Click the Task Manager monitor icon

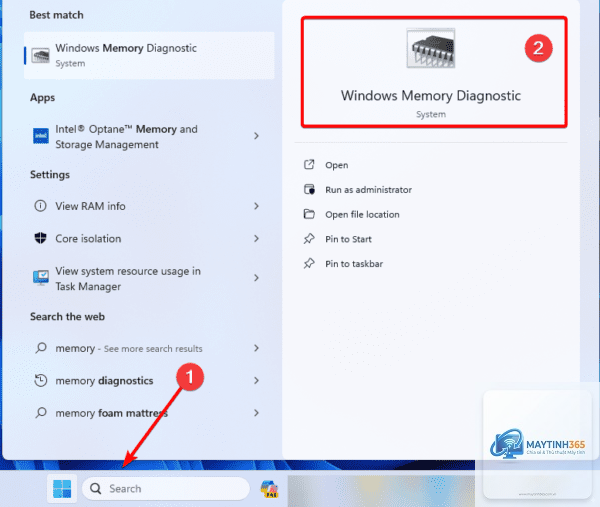[x=41, y=278]
